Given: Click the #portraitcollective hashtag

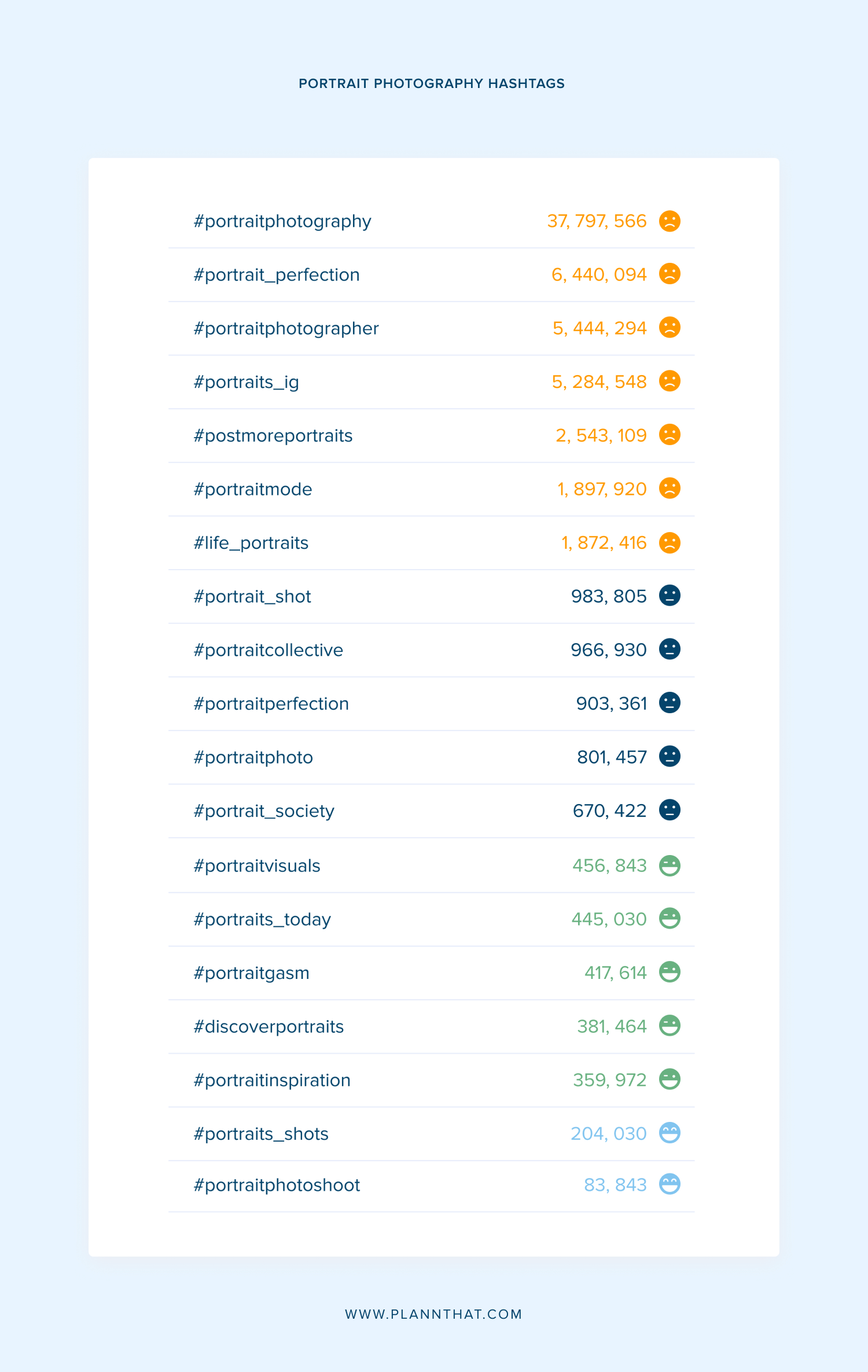Looking at the screenshot, I should (268, 650).
